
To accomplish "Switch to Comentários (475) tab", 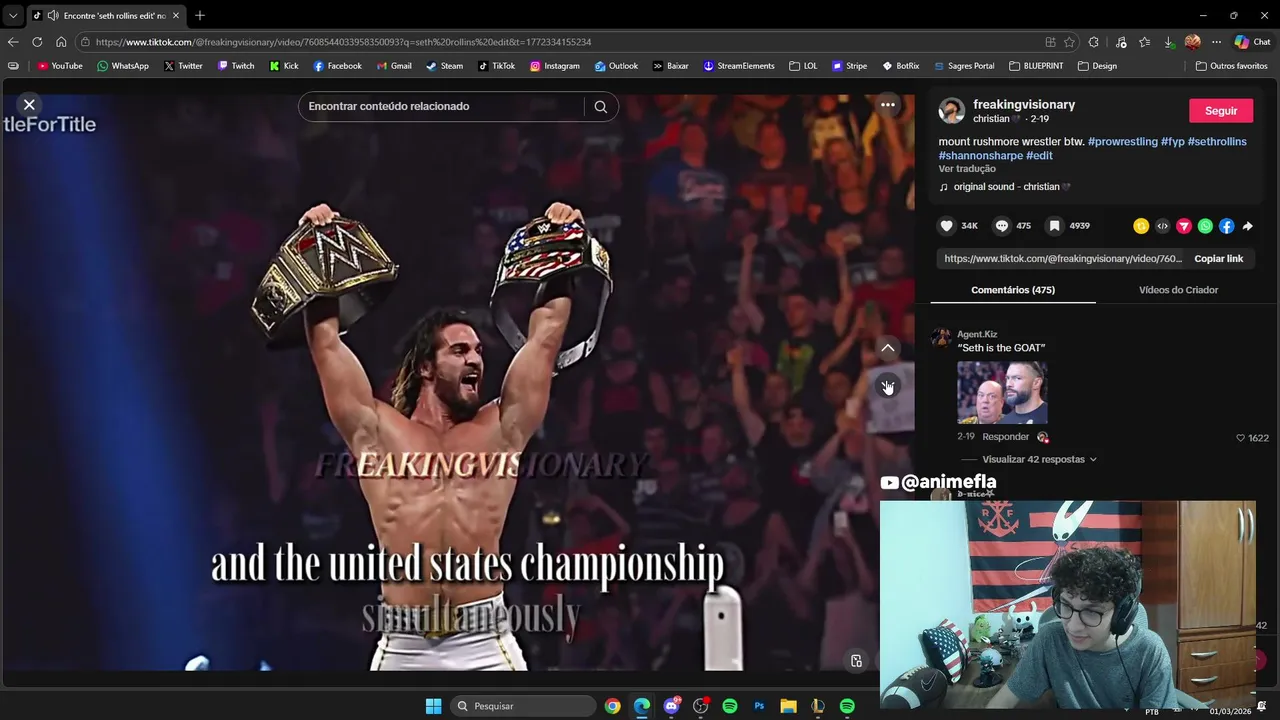I will coord(1013,290).
